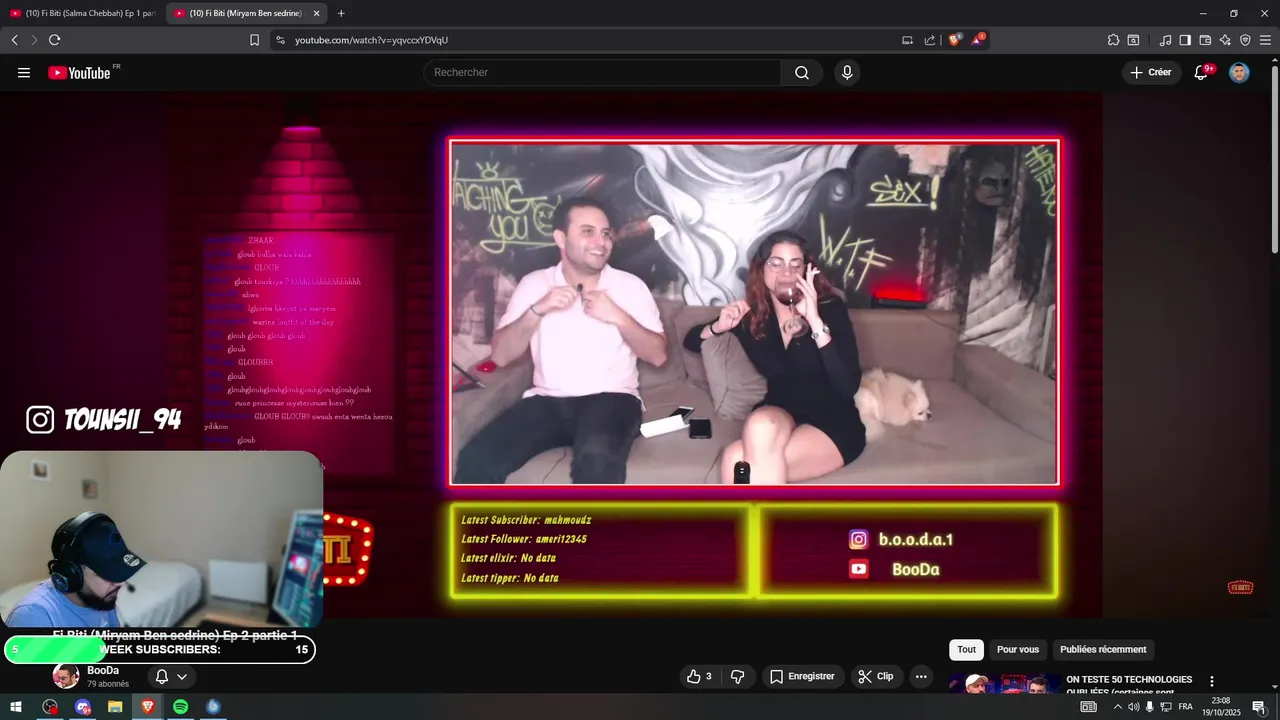
Task: Bookmark this page icon
Action: click(x=254, y=40)
